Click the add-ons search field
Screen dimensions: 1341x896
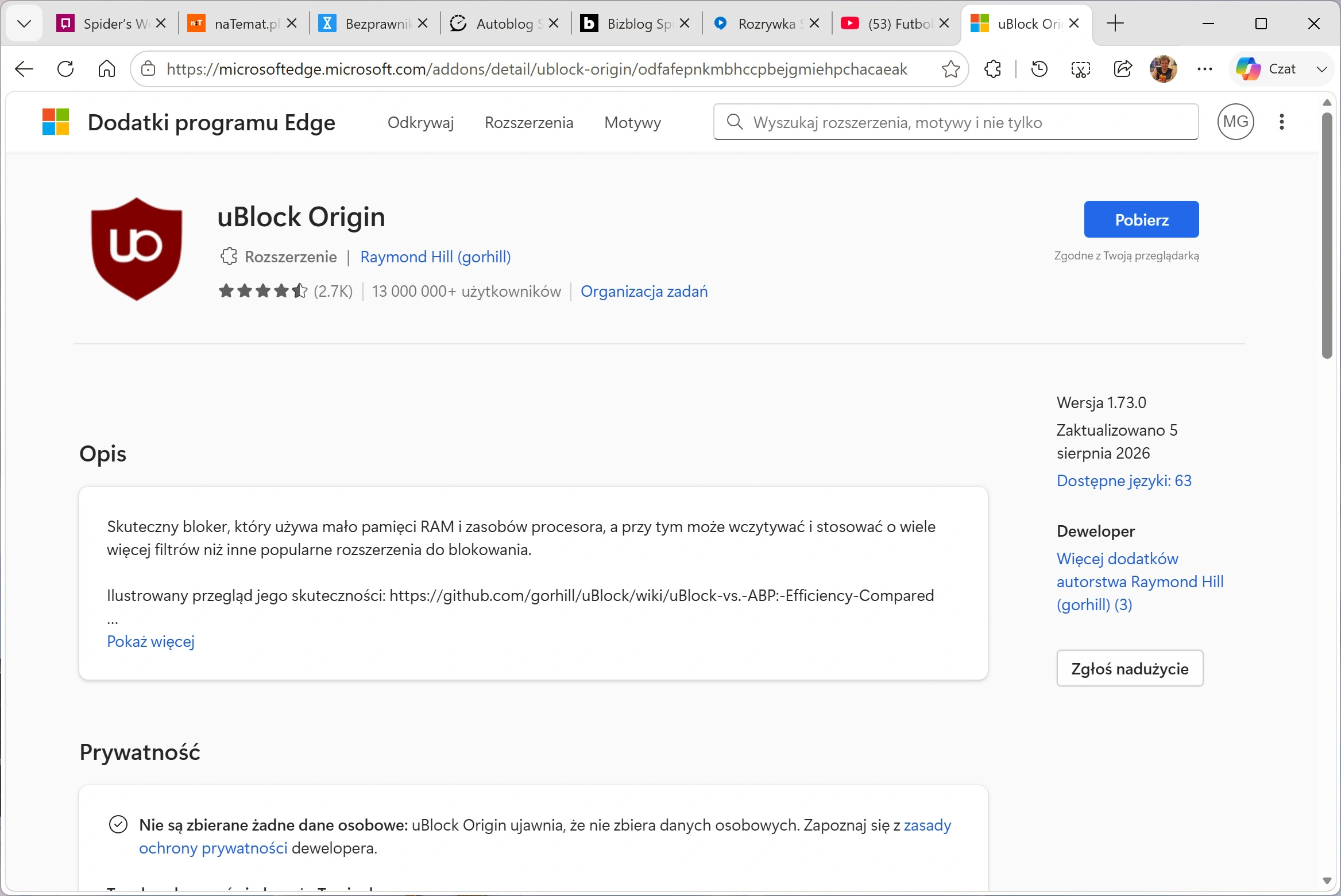(956, 122)
